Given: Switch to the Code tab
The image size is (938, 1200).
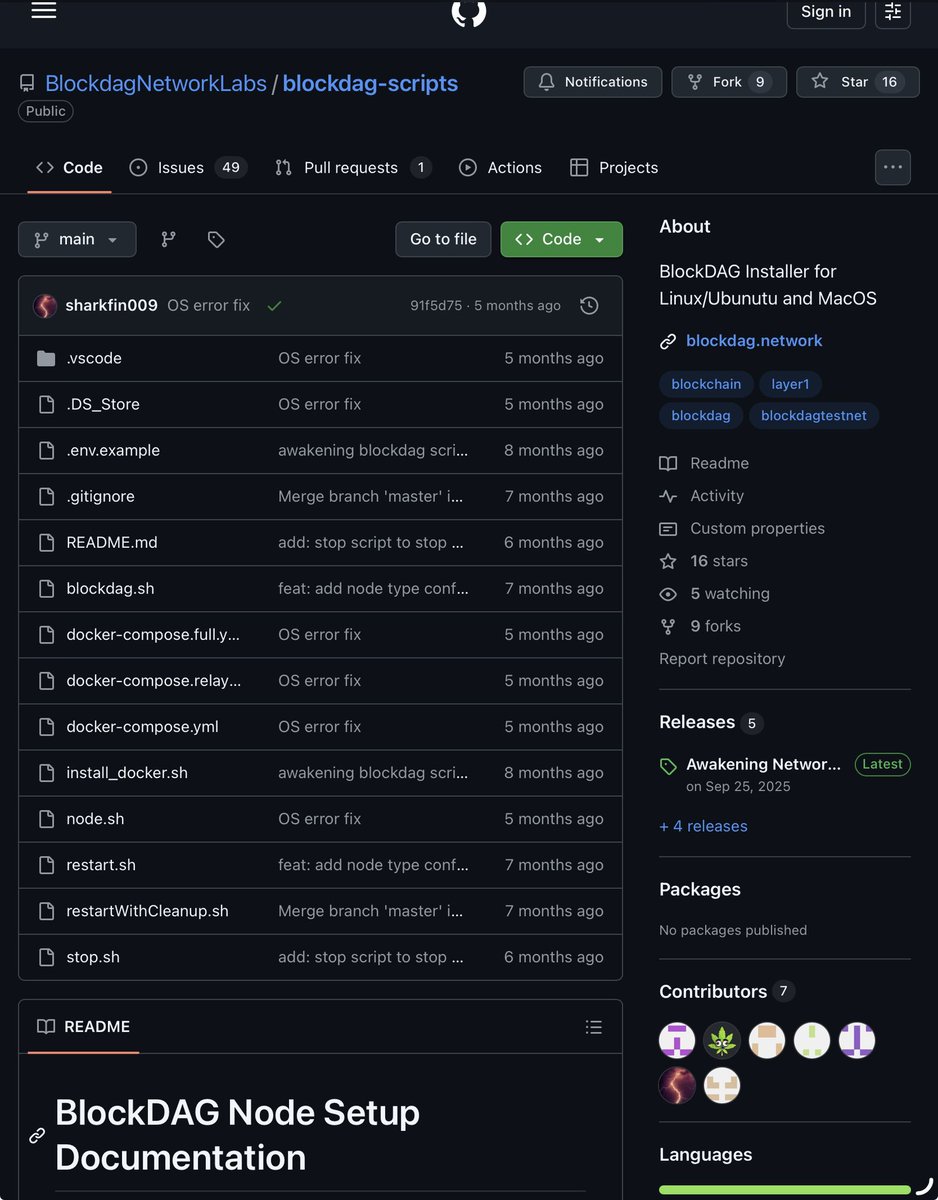Looking at the screenshot, I should click(x=69, y=168).
